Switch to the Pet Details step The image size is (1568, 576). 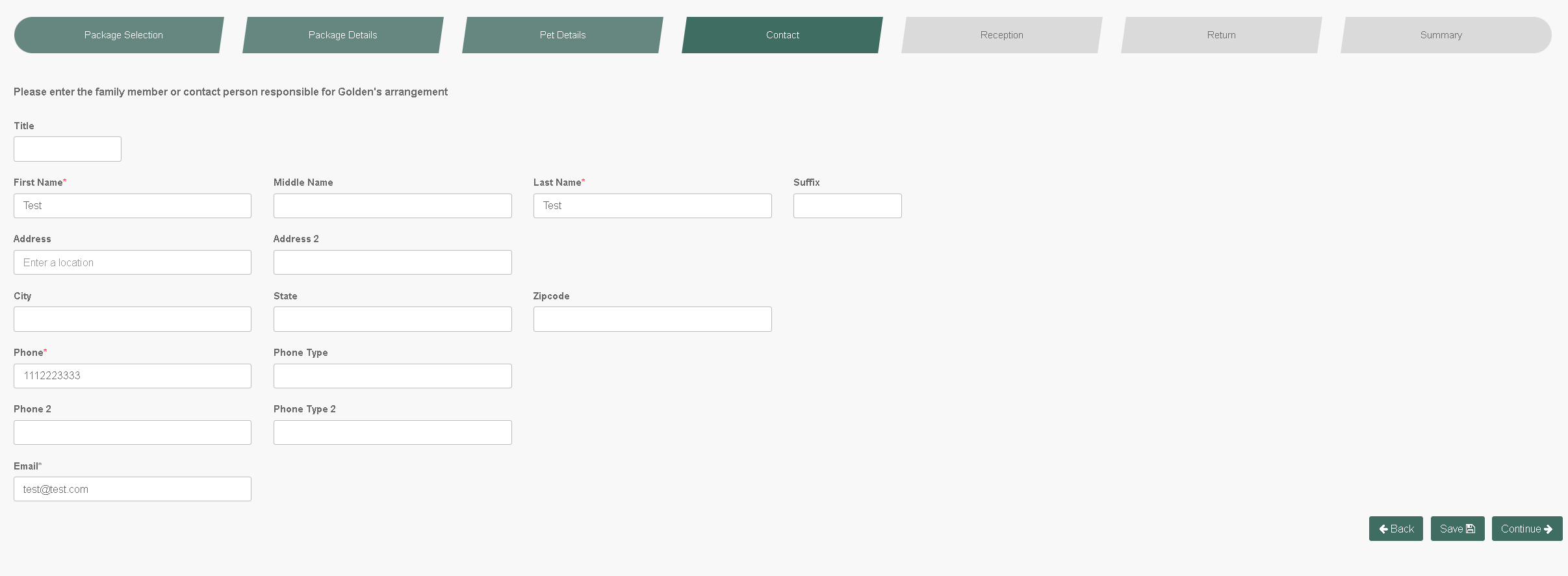(x=562, y=35)
